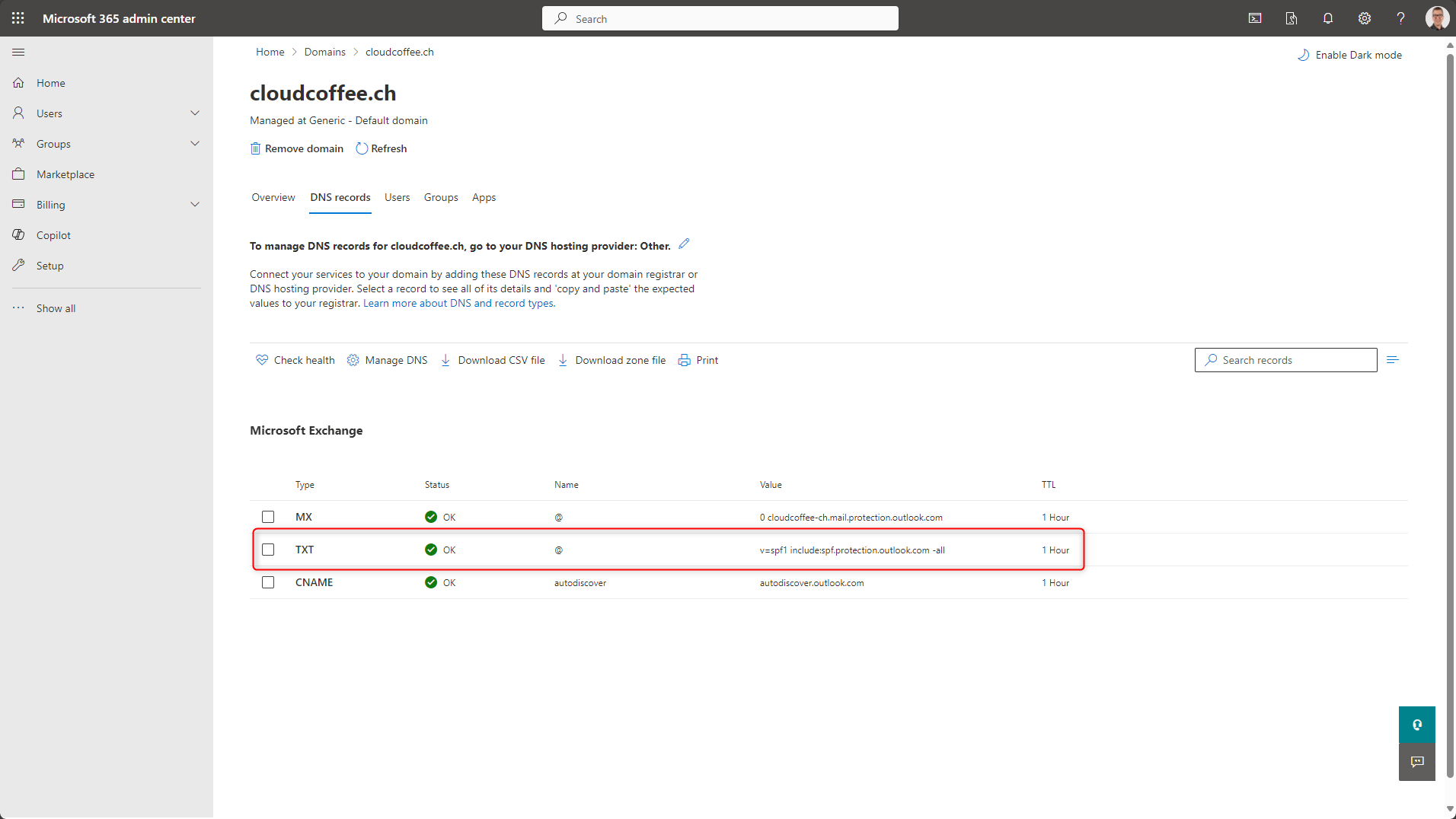Click Remove domain button
Image resolution: width=1456 pixels, height=819 pixels.
297,148
